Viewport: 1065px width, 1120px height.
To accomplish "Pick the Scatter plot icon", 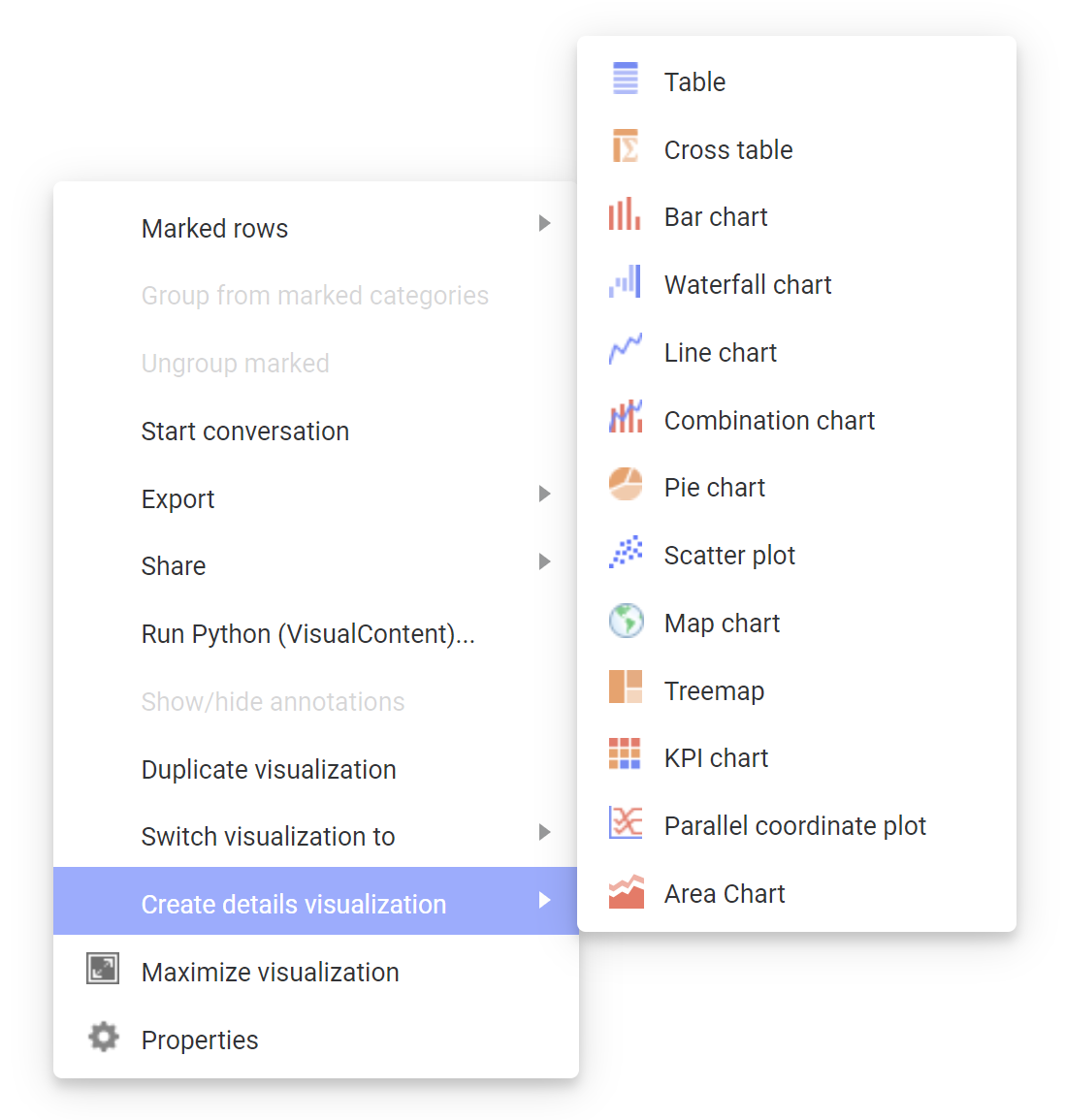I will 625,552.
